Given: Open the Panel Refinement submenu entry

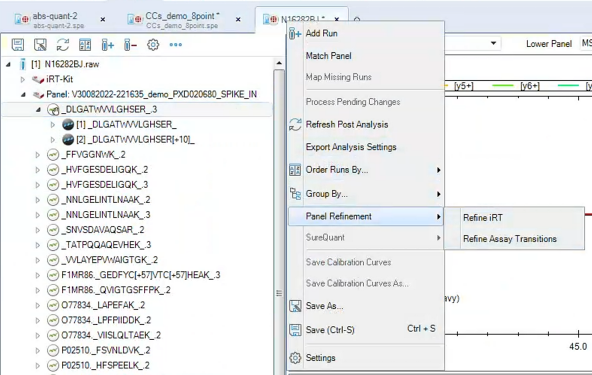Looking at the screenshot, I should coord(365,216).
